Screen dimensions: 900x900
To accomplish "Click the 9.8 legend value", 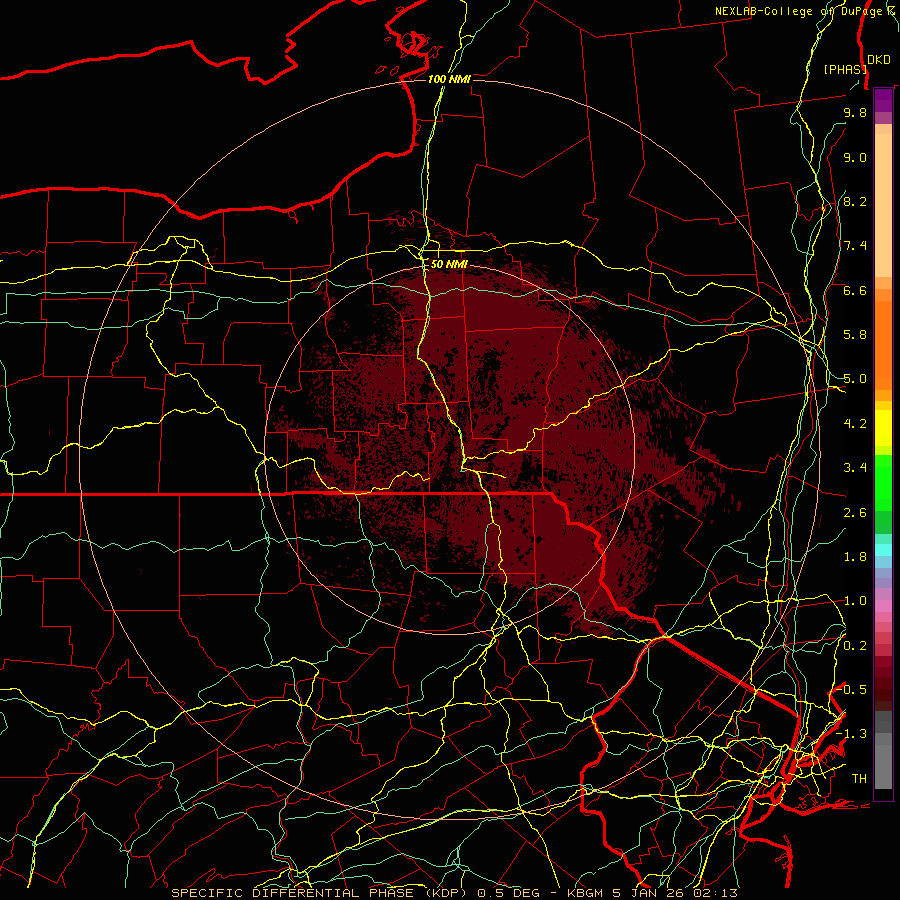I will [855, 112].
